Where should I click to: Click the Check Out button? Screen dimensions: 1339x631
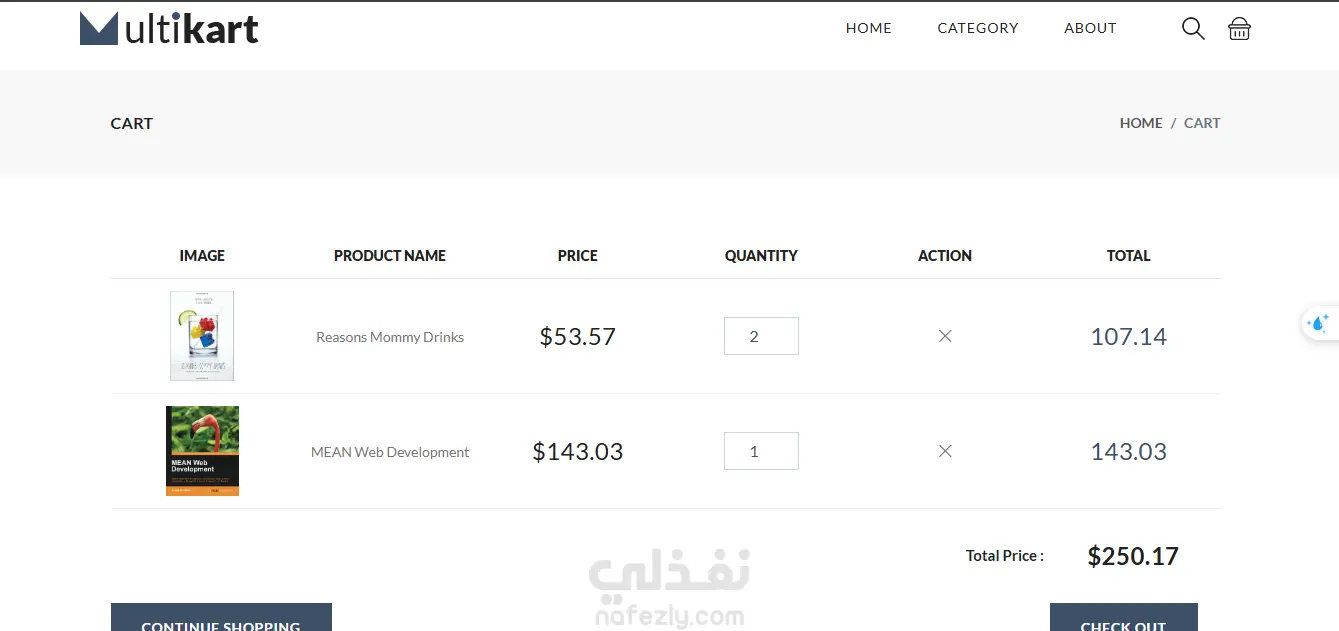pyautogui.click(x=1123, y=617)
